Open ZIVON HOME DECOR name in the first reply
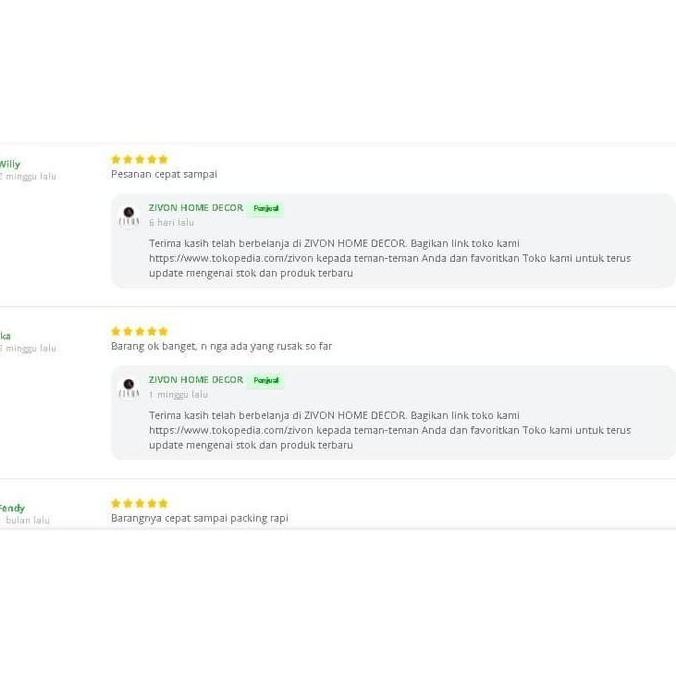This screenshot has height=676, width=676. point(196,208)
